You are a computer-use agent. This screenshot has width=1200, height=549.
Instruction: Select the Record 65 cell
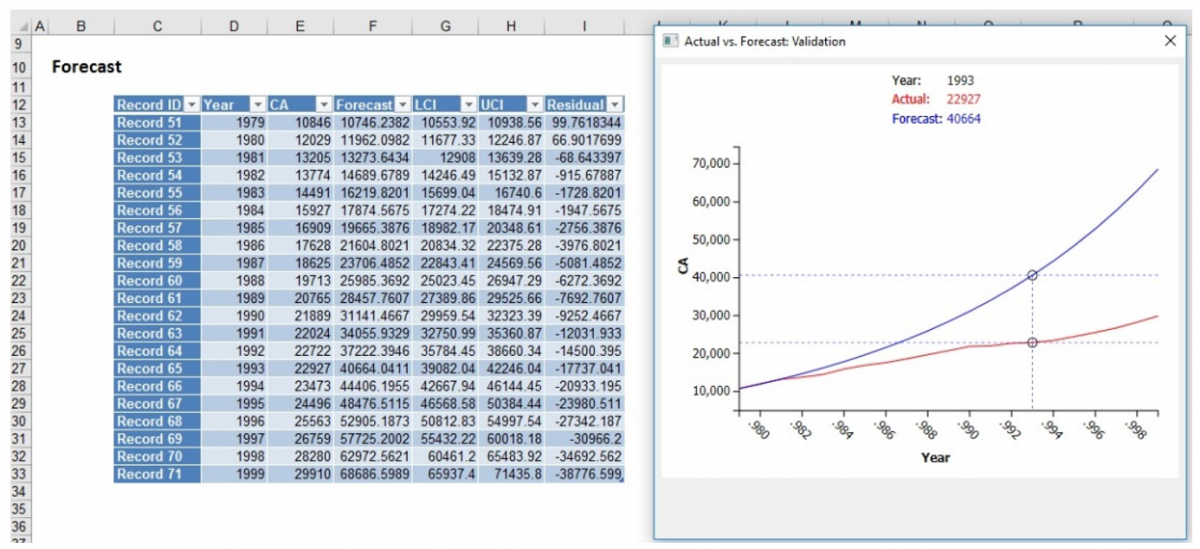click(x=156, y=369)
